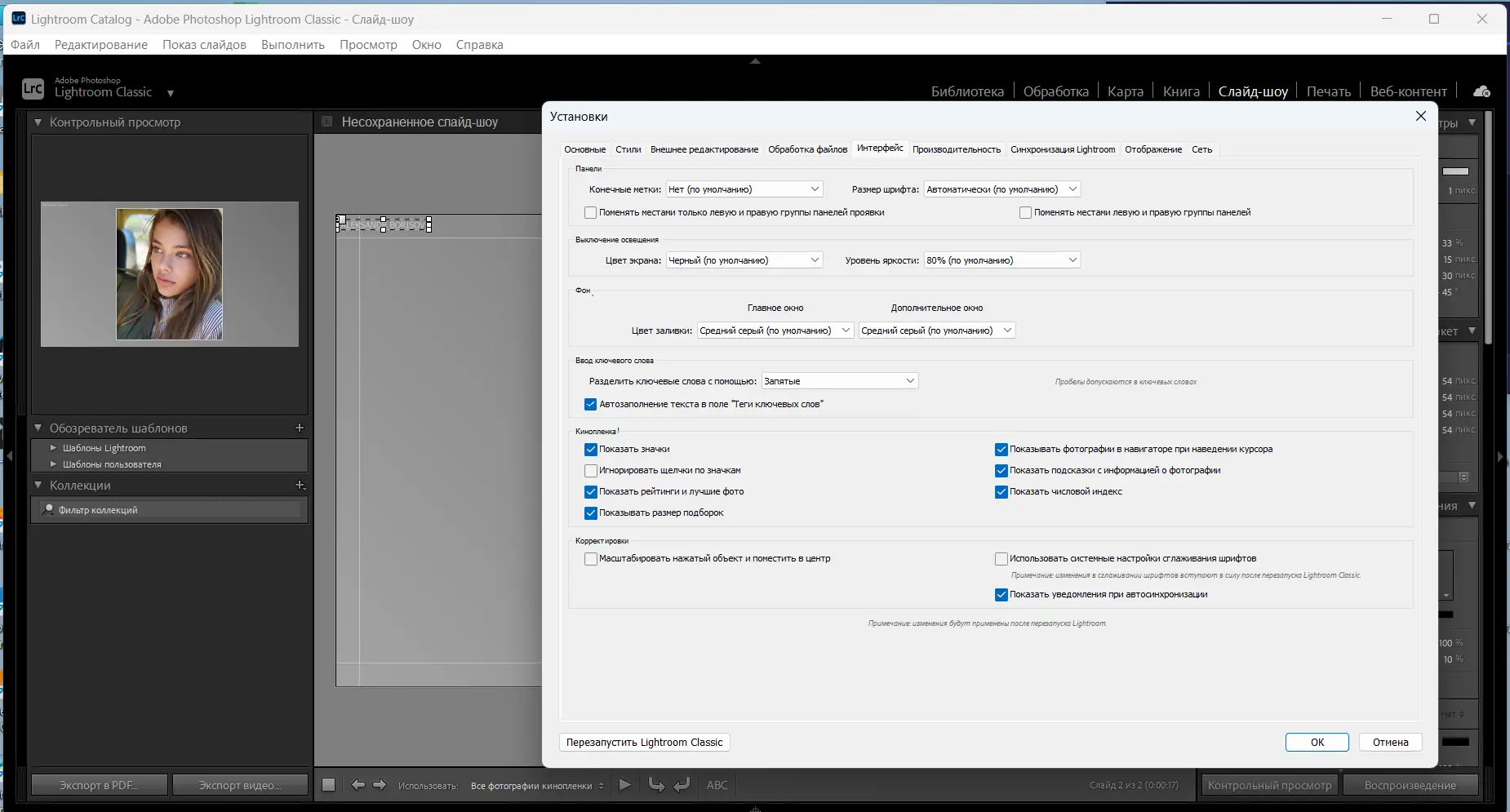Open the Все фотографии кинопленки selector

click(537, 786)
